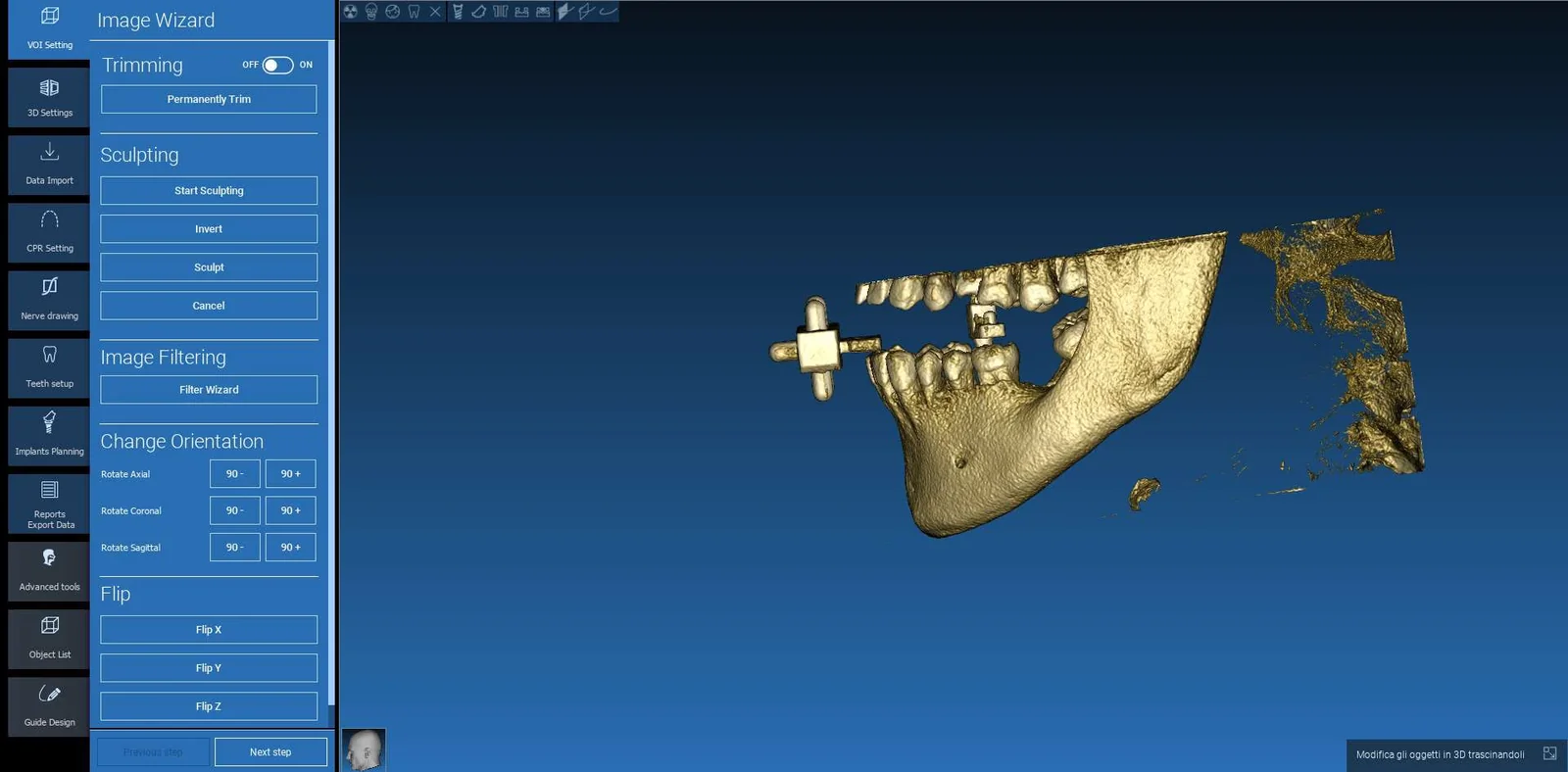Rotate Axial by 90 plus
This screenshot has width=1568, height=772.
[x=290, y=473]
